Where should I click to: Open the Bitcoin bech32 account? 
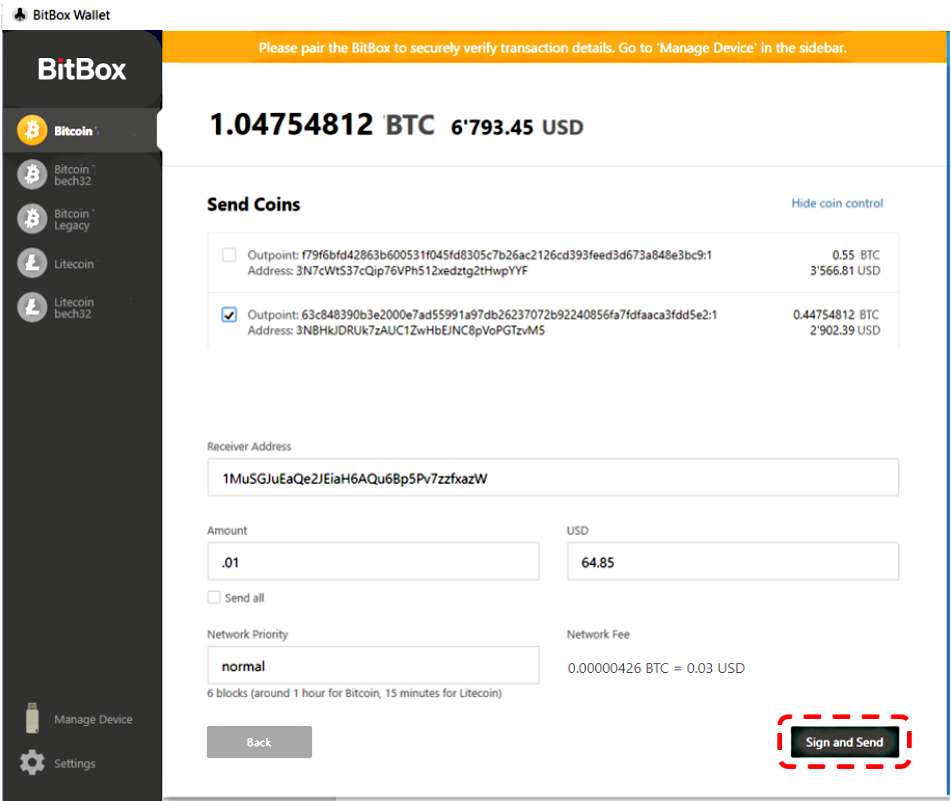(80, 175)
